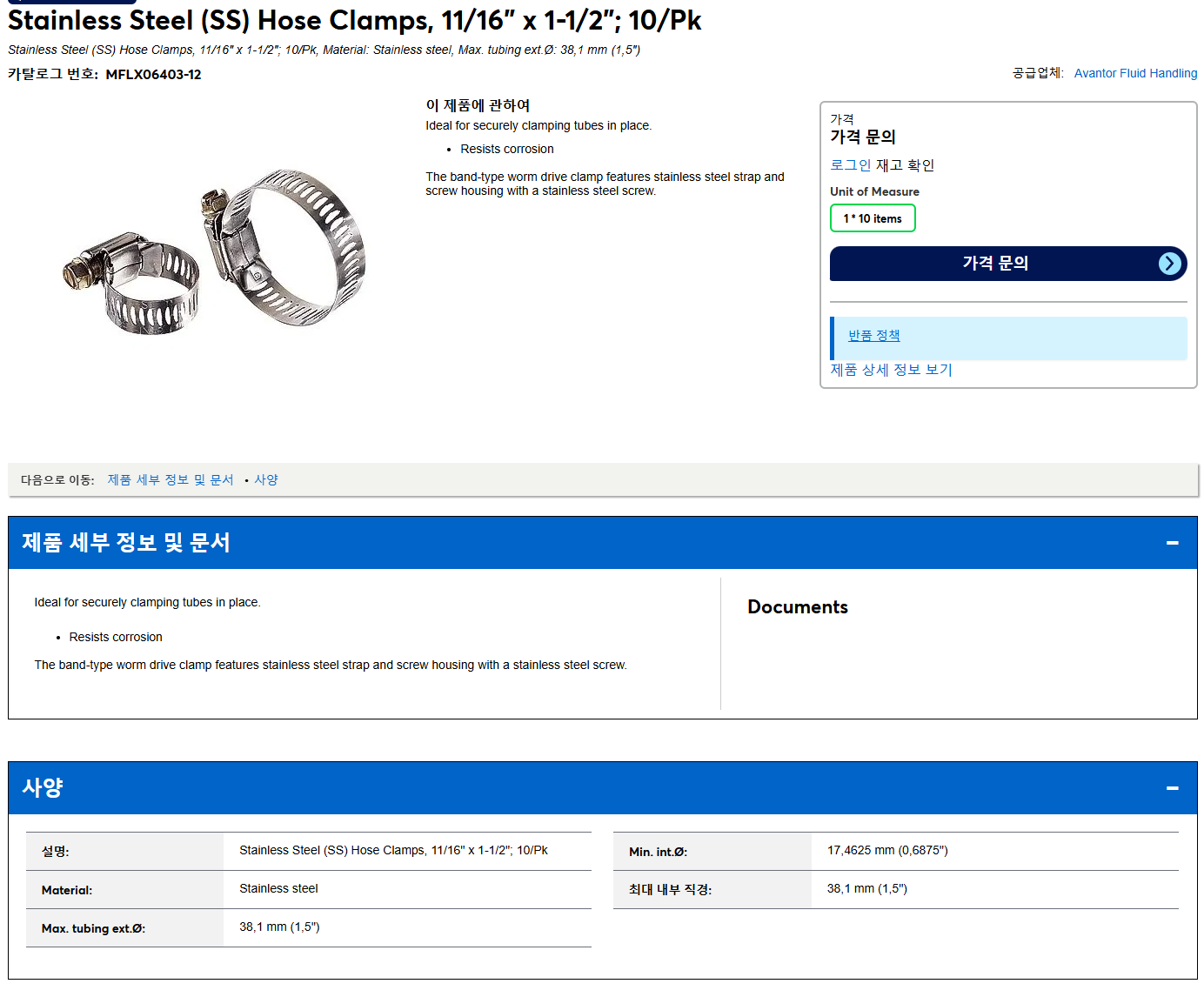
Task: Click the 최대 내부 직경 label cell
Action: click(712, 890)
